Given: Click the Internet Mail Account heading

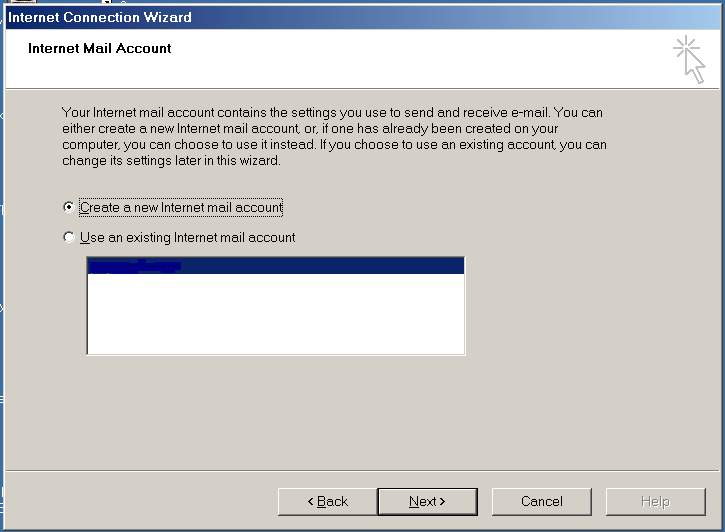Looking at the screenshot, I should pyautogui.click(x=100, y=48).
